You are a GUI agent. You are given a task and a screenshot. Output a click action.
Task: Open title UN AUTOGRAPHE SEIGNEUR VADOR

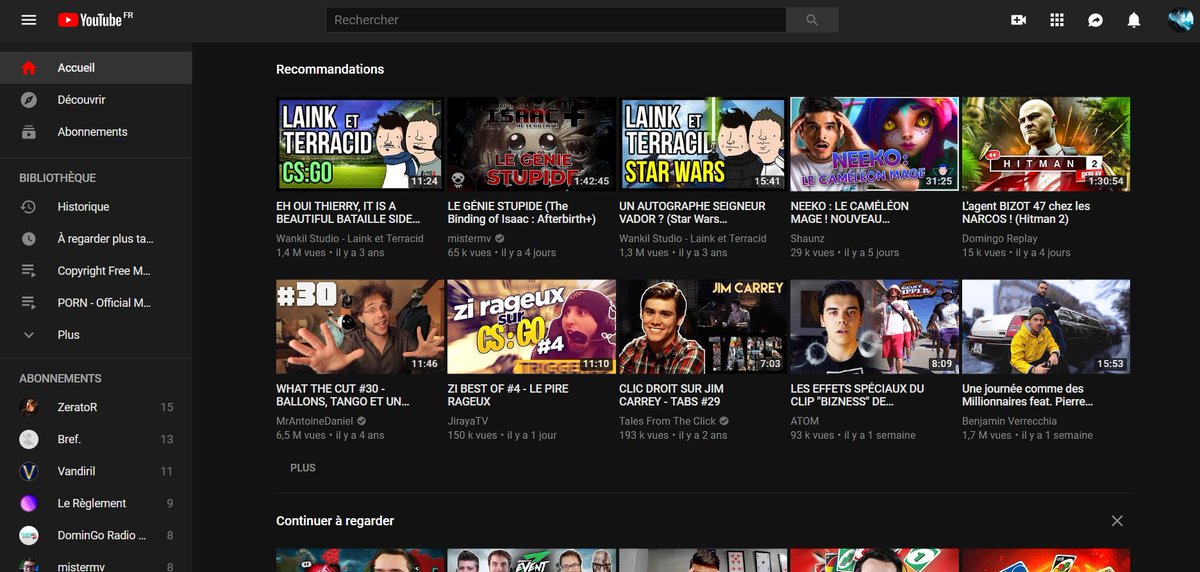click(693, 212)
